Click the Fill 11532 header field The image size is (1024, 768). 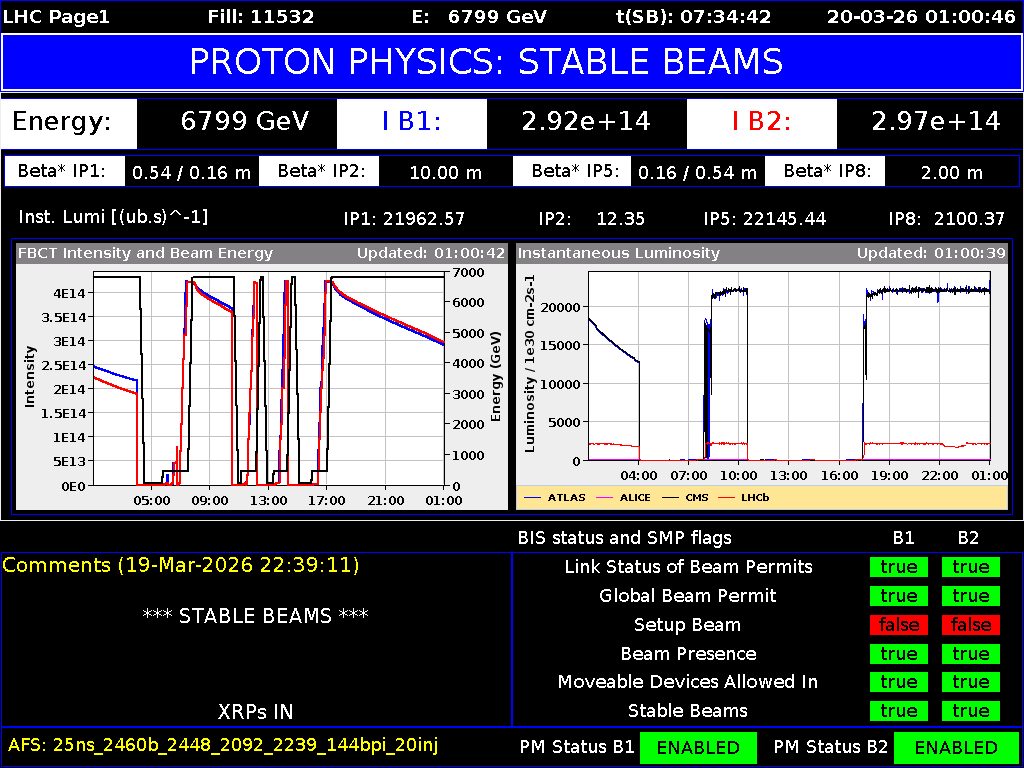click(x=261, y=16)
